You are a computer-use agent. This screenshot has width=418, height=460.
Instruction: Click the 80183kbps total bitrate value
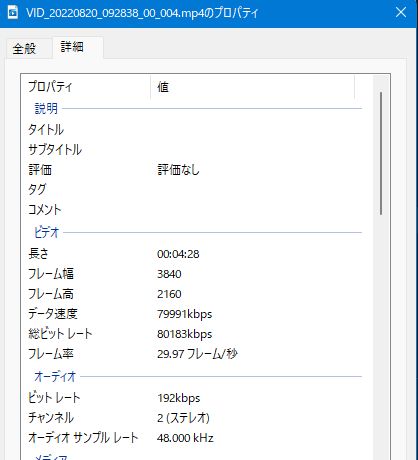click(185, 334)
